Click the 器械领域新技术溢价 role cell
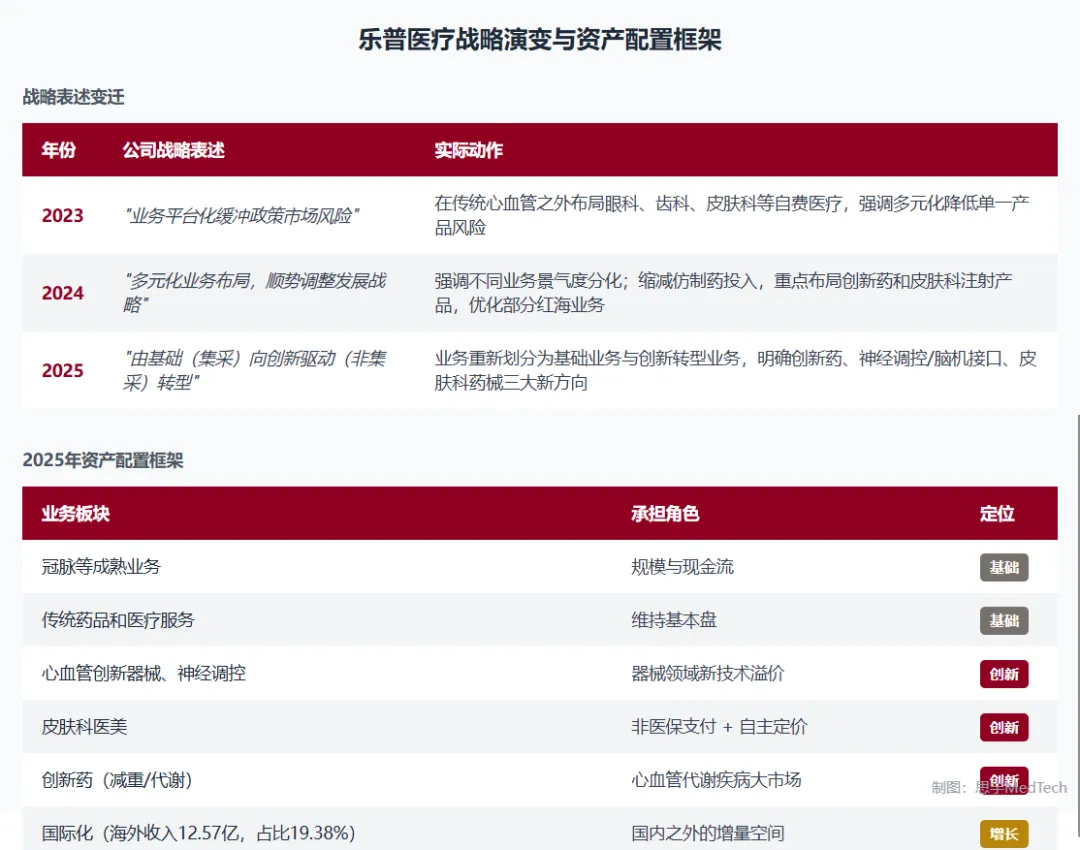Image resolution: width=1080 pixels, height=850 pixels. click(707, 674)
